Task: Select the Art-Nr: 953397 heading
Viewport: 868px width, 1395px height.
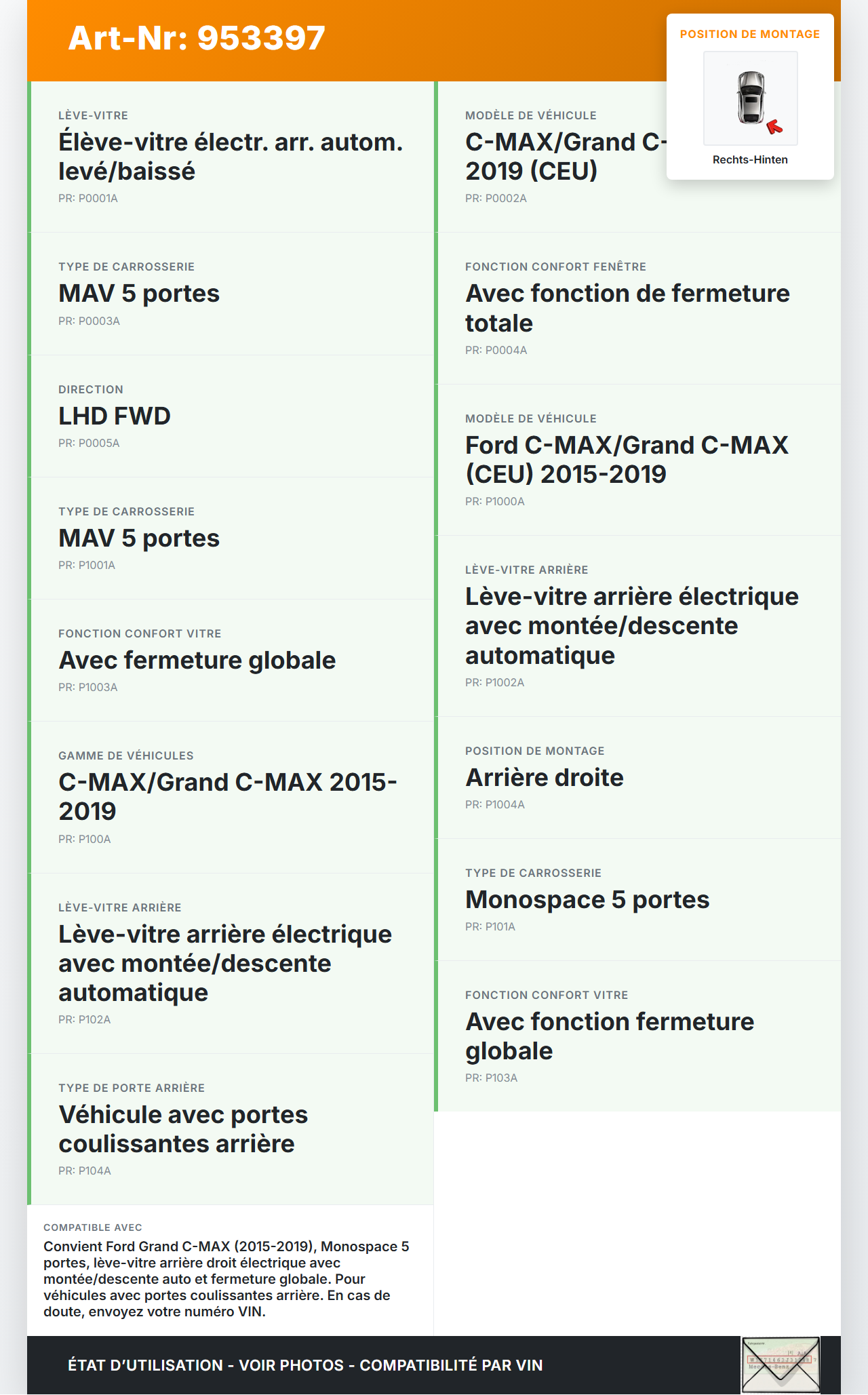Action: tap(197, 38)
